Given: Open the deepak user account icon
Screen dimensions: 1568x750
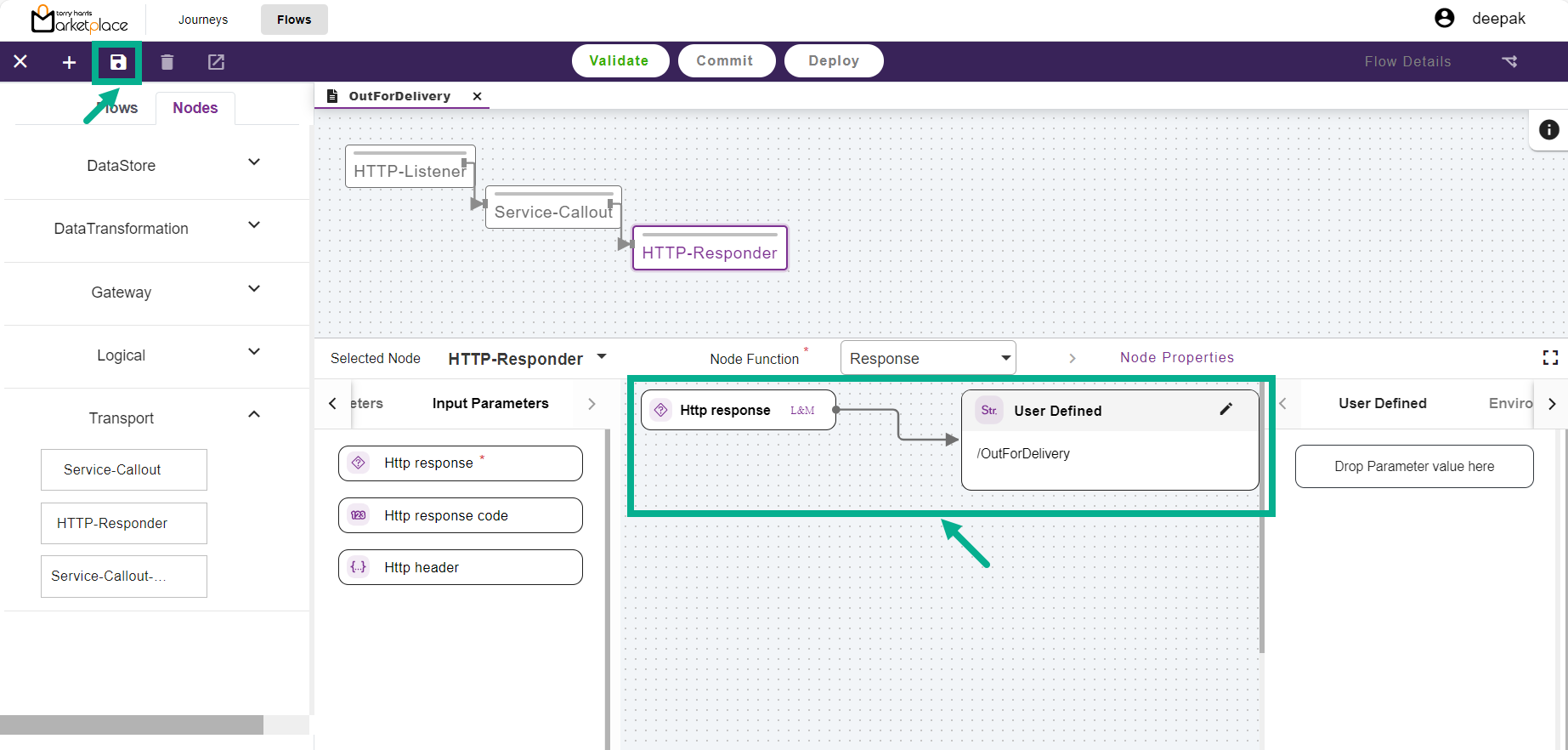Looking at the screenshot, I should pos(1444,19).
